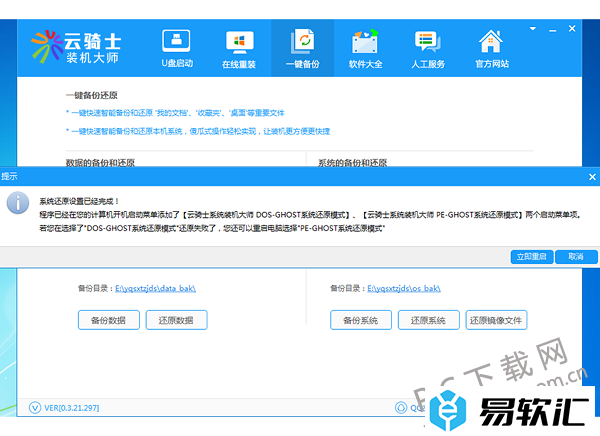
Task: Open the title bar dropdown menu arrow
Action: click(533, 29)
